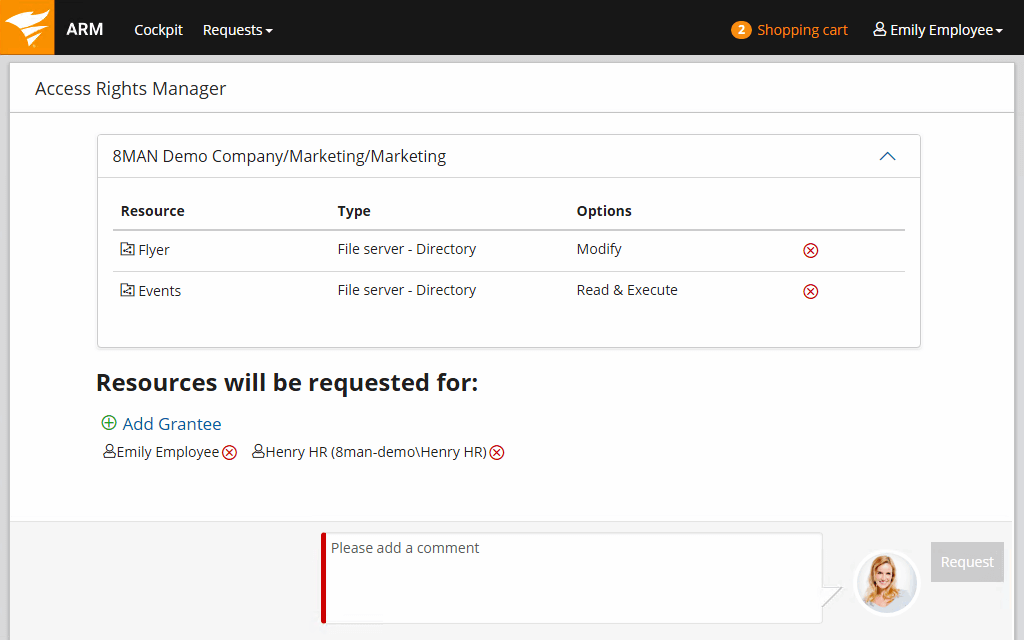Viewport: 1024px width, 640px height.
Task: Click the user icon beside Emily Employee grantee
Action: (109, 452)
